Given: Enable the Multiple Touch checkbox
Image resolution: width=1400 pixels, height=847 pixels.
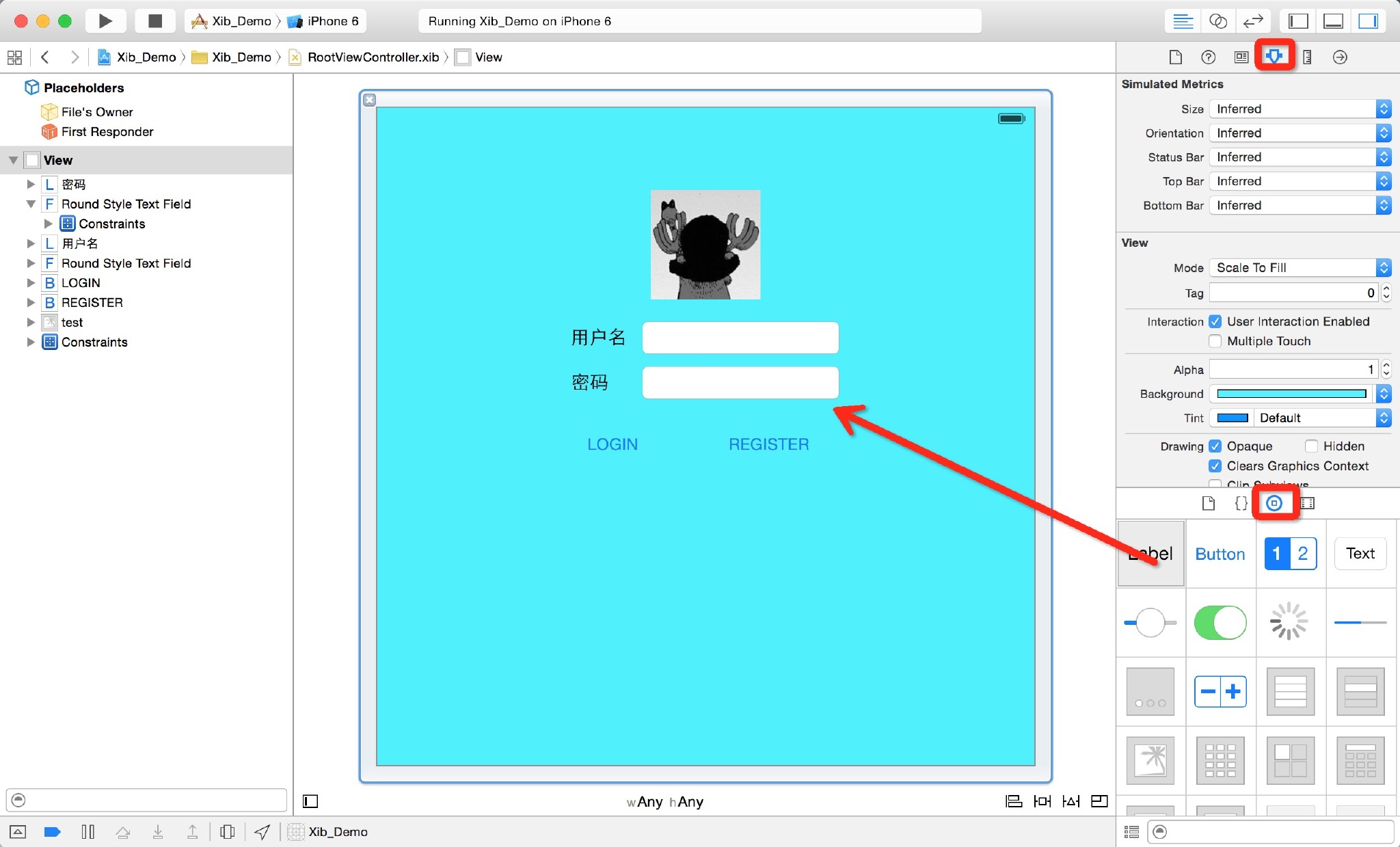Looking at the screenshot, I should (x=1215, y=341).
